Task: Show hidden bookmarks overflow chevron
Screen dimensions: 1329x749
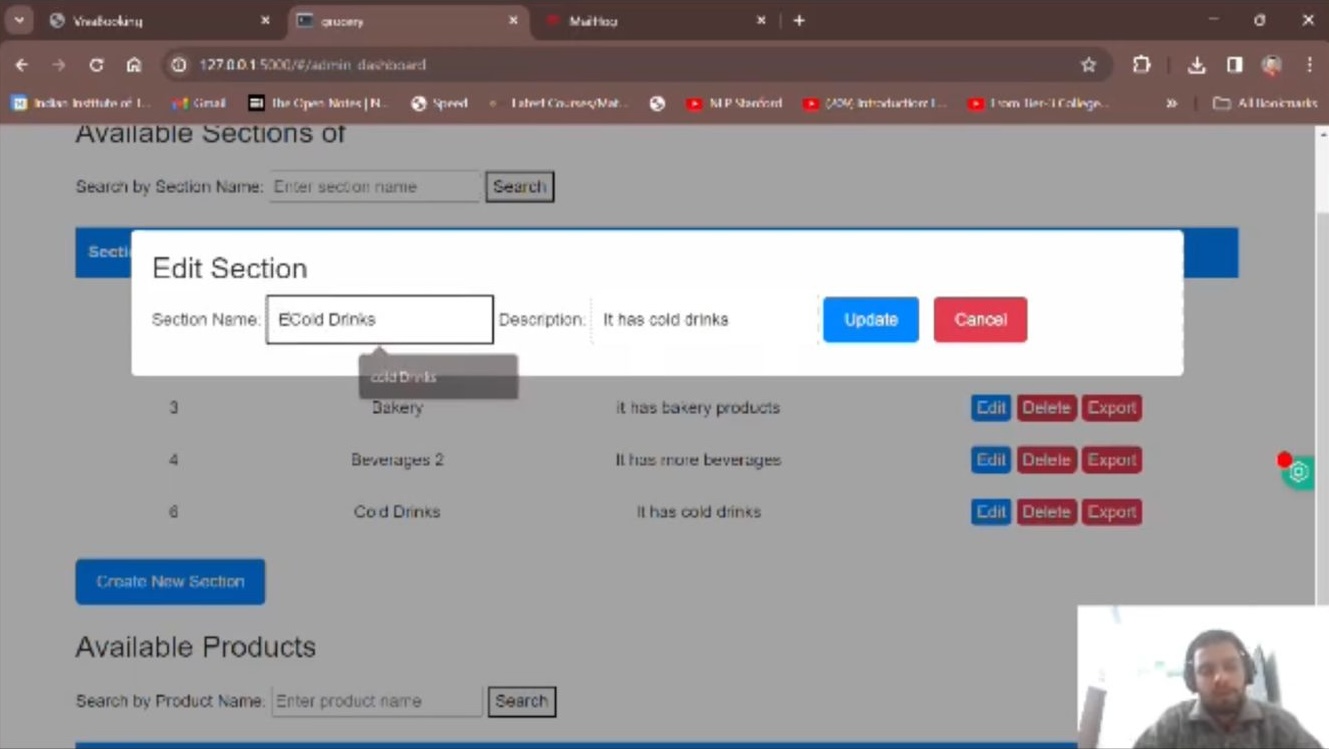Action: point(1171,103)
